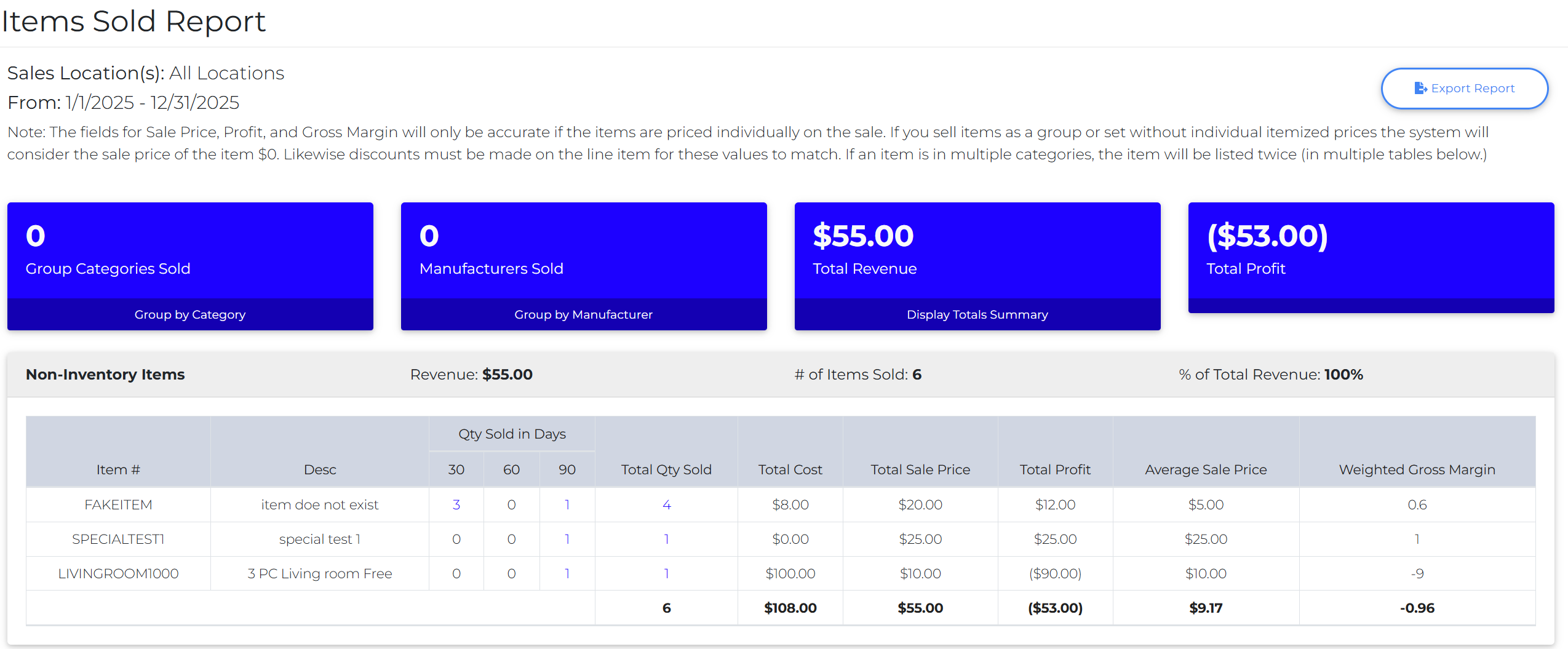This screenshot has width=1568, height=649.
Task: Open Display Totals Summary link
Action: click(x=977, y=314)
